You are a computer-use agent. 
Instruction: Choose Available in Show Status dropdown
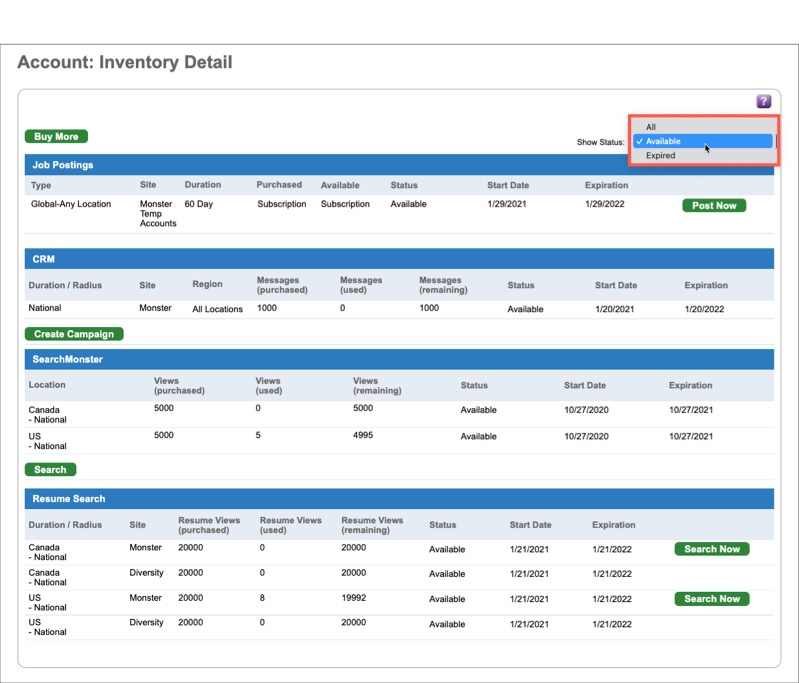(x=703, y=141)
